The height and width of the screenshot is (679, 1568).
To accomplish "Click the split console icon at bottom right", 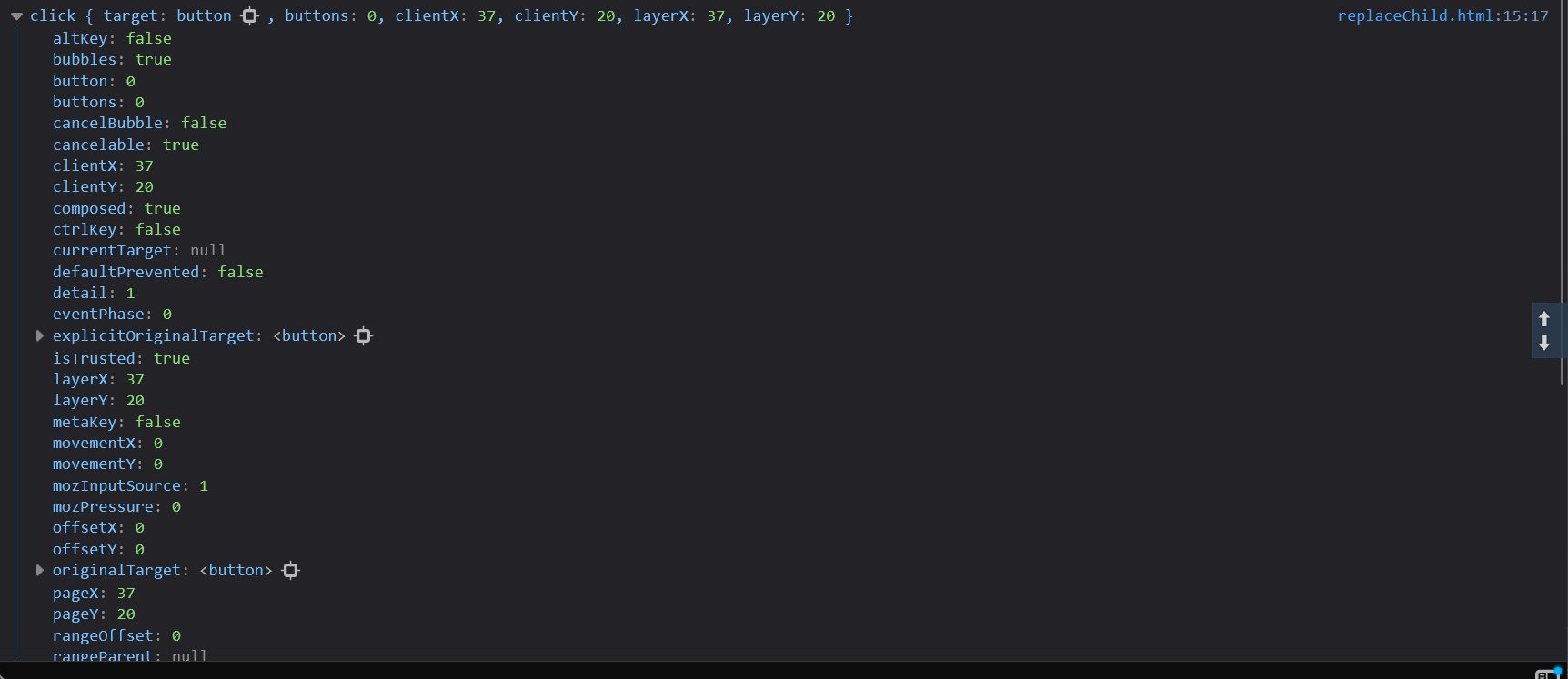I will coord(1546,674).
